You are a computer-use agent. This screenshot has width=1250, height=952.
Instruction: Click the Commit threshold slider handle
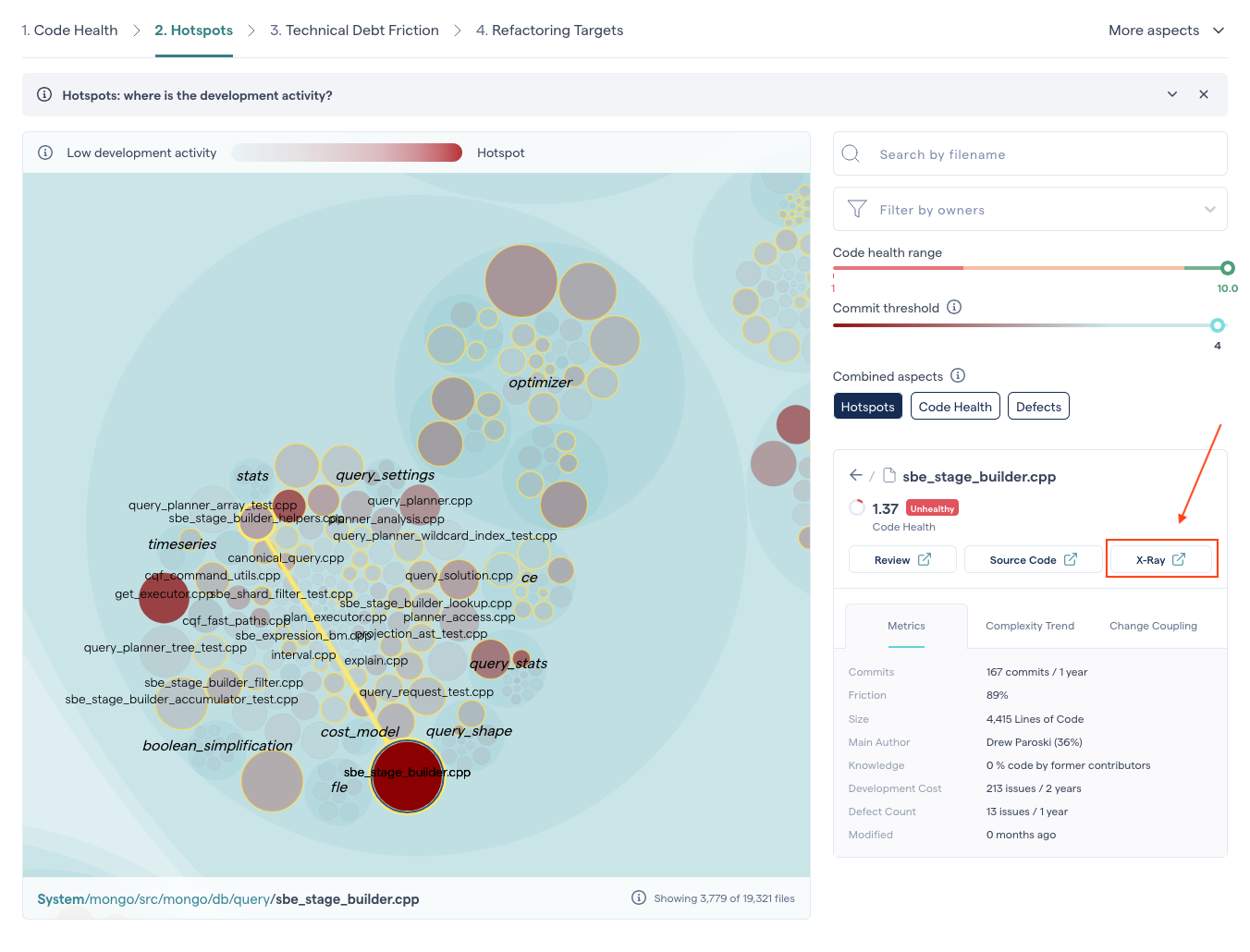(x=1218, y=325)
